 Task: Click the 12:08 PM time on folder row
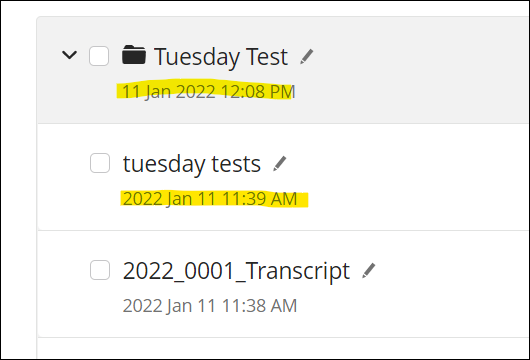point(258,92)
